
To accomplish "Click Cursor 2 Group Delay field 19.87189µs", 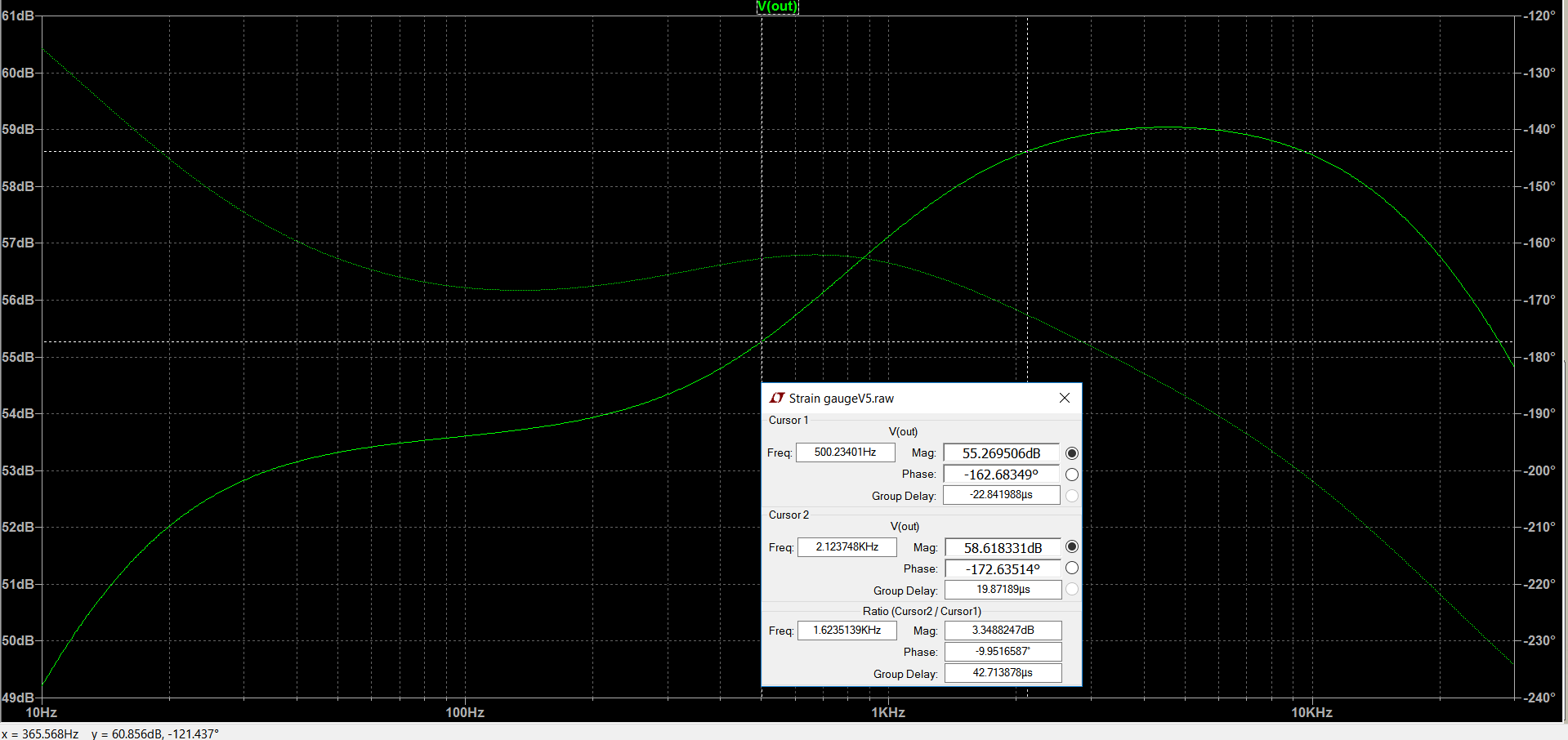I will click(x=1003, y=590).
